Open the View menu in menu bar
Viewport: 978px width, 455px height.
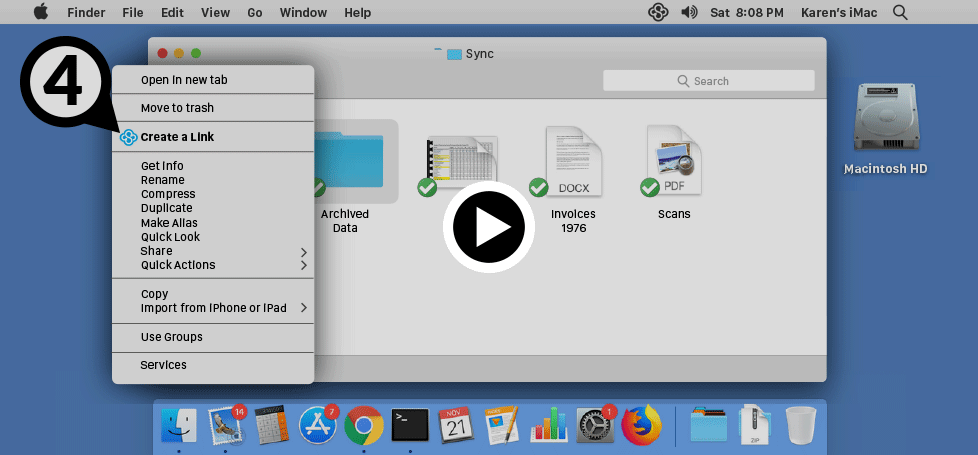tap(215, 13)
